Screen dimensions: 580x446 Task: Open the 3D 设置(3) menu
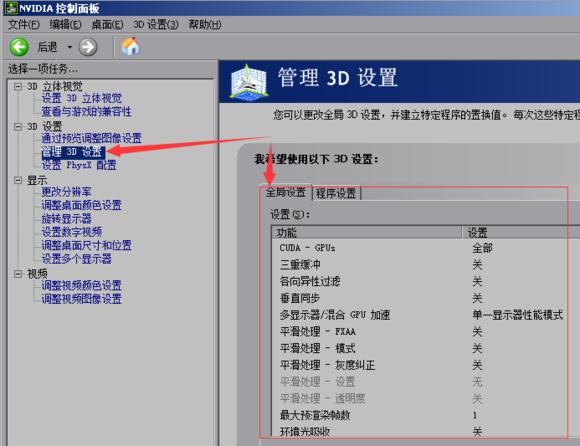pos(156,25)
